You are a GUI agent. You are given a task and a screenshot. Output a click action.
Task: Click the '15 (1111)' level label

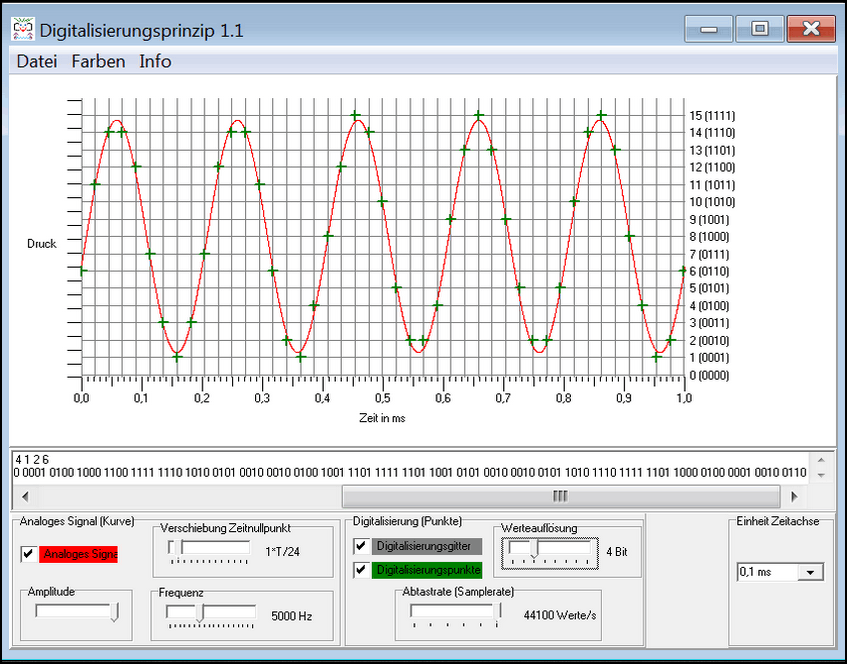click(712, 116)
